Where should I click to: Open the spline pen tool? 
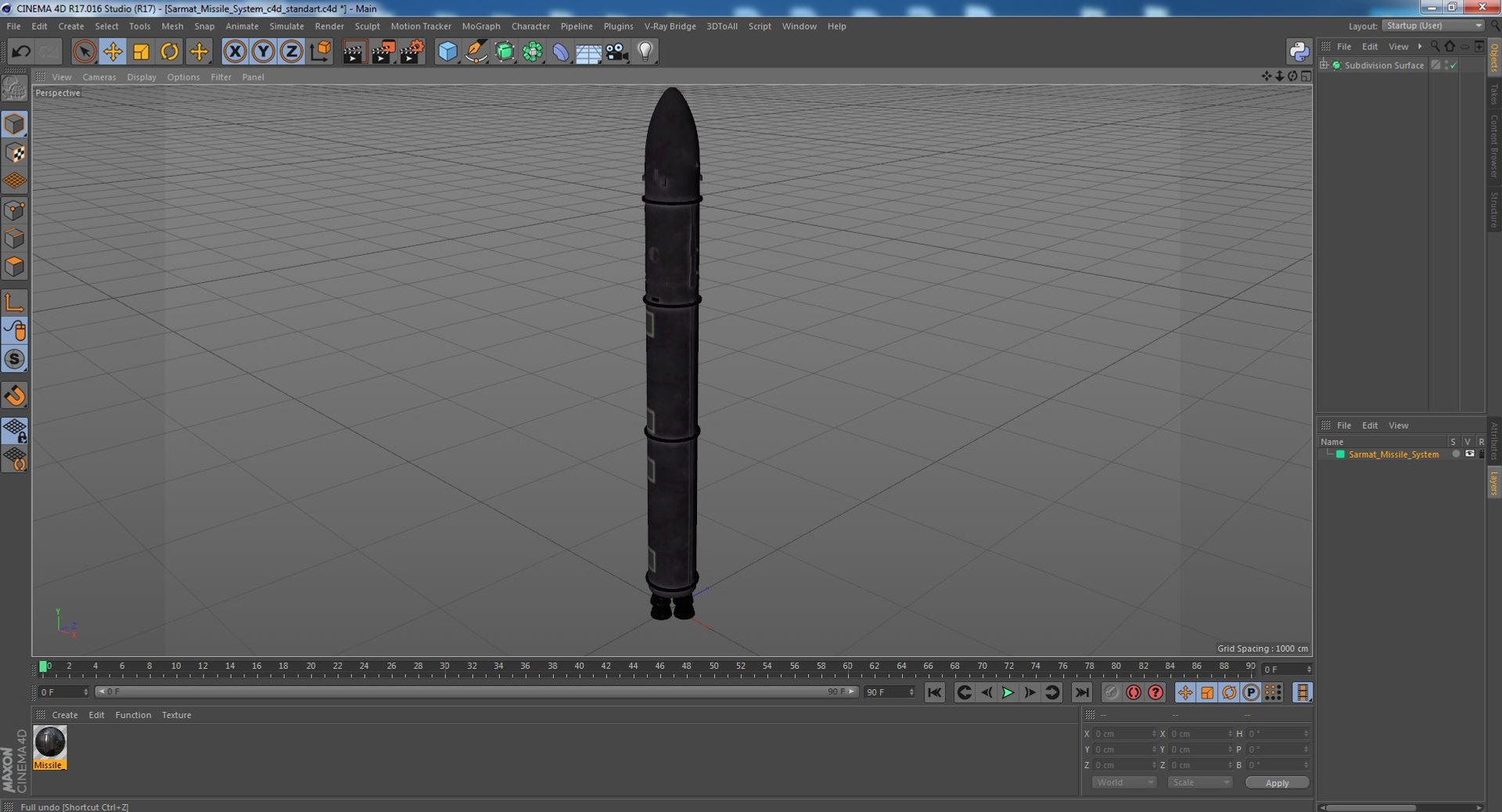pyautogui.click(x=476, y=52)
